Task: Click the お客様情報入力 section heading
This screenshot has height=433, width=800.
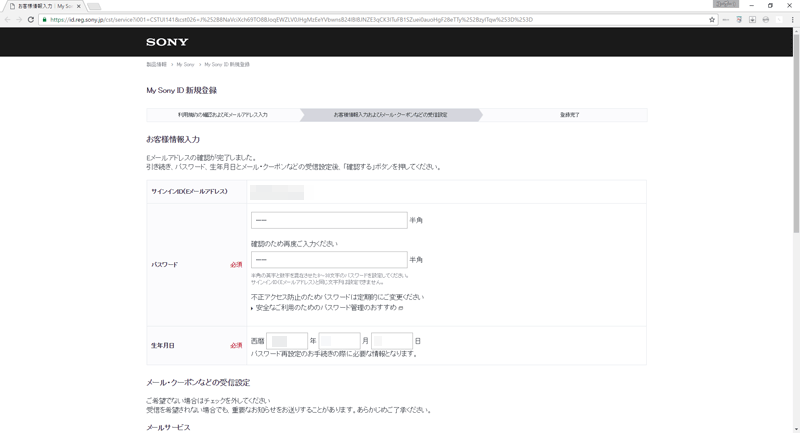Action: 173,139
